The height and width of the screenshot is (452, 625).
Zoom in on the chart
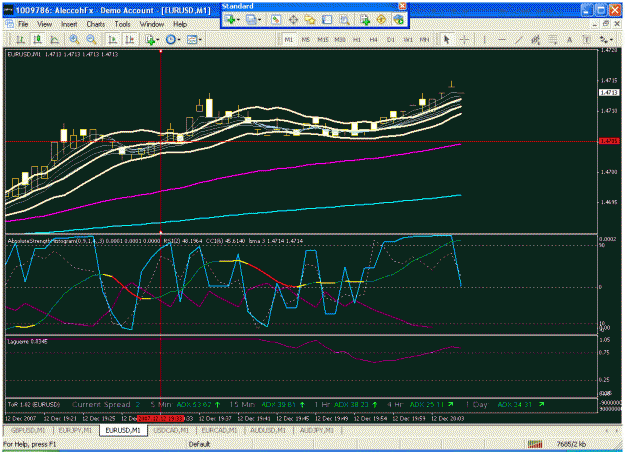pyautogui.click(x=74, y=39)
